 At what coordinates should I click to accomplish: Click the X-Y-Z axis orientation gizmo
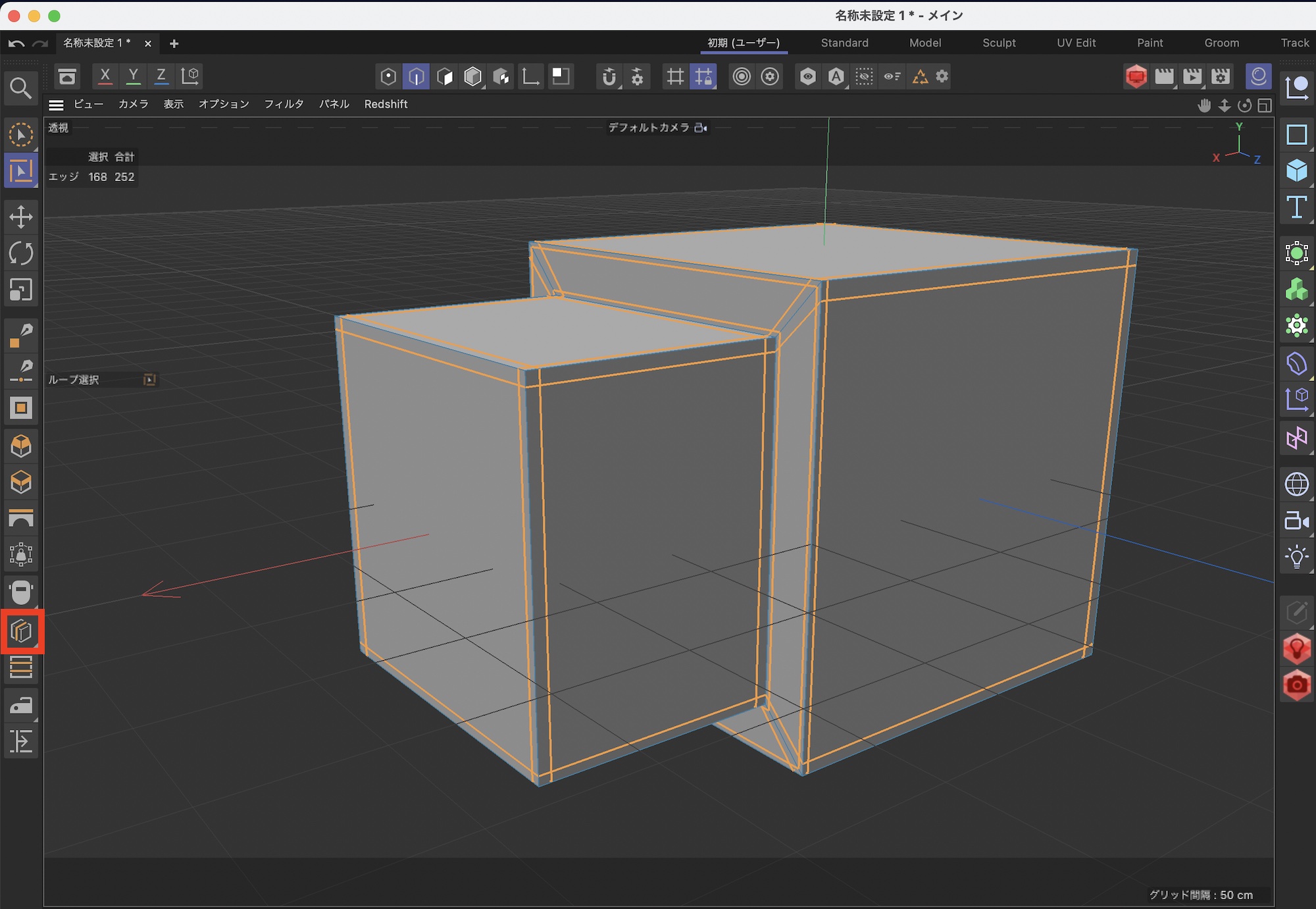click(1238, 147)
